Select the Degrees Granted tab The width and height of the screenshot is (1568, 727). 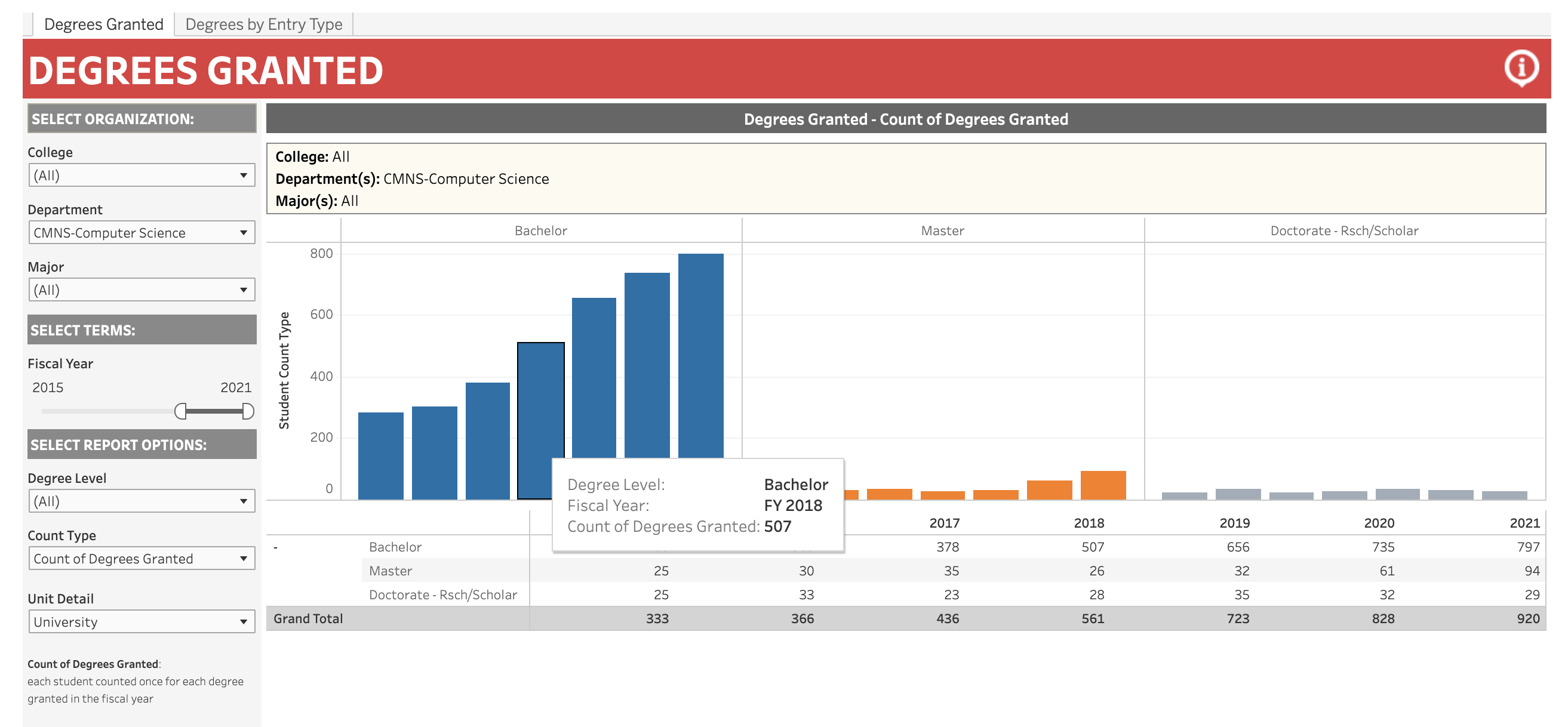pos(103,24)
